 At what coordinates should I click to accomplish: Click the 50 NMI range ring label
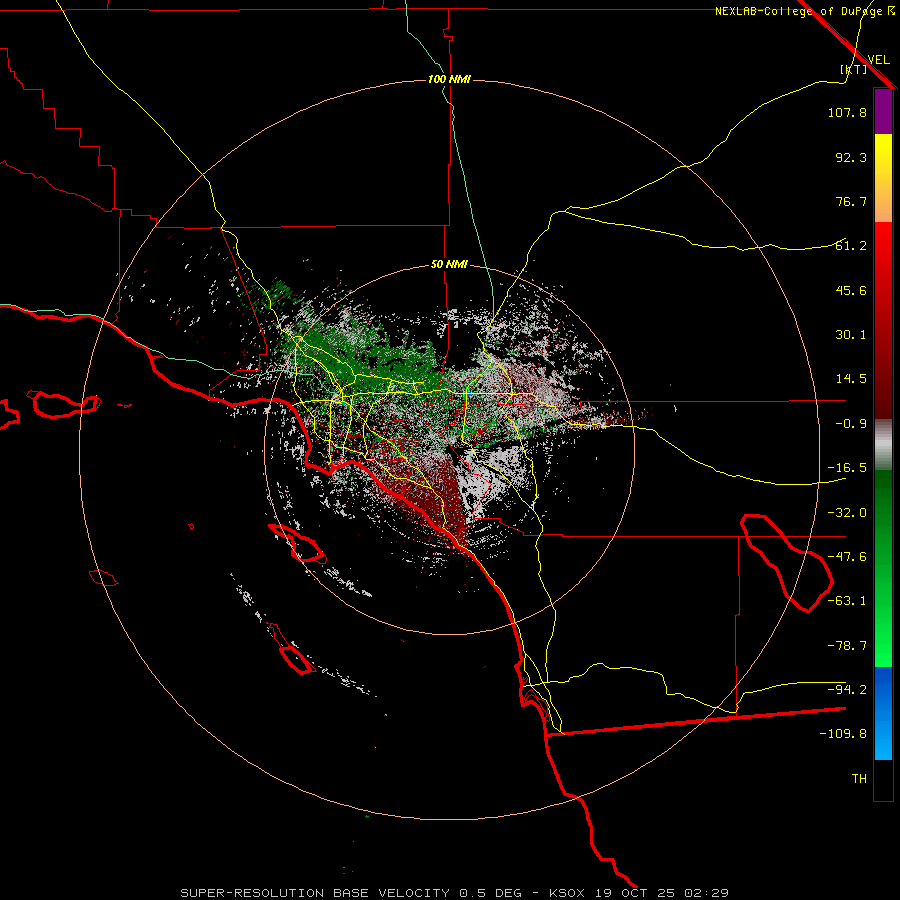pos(449,265)
